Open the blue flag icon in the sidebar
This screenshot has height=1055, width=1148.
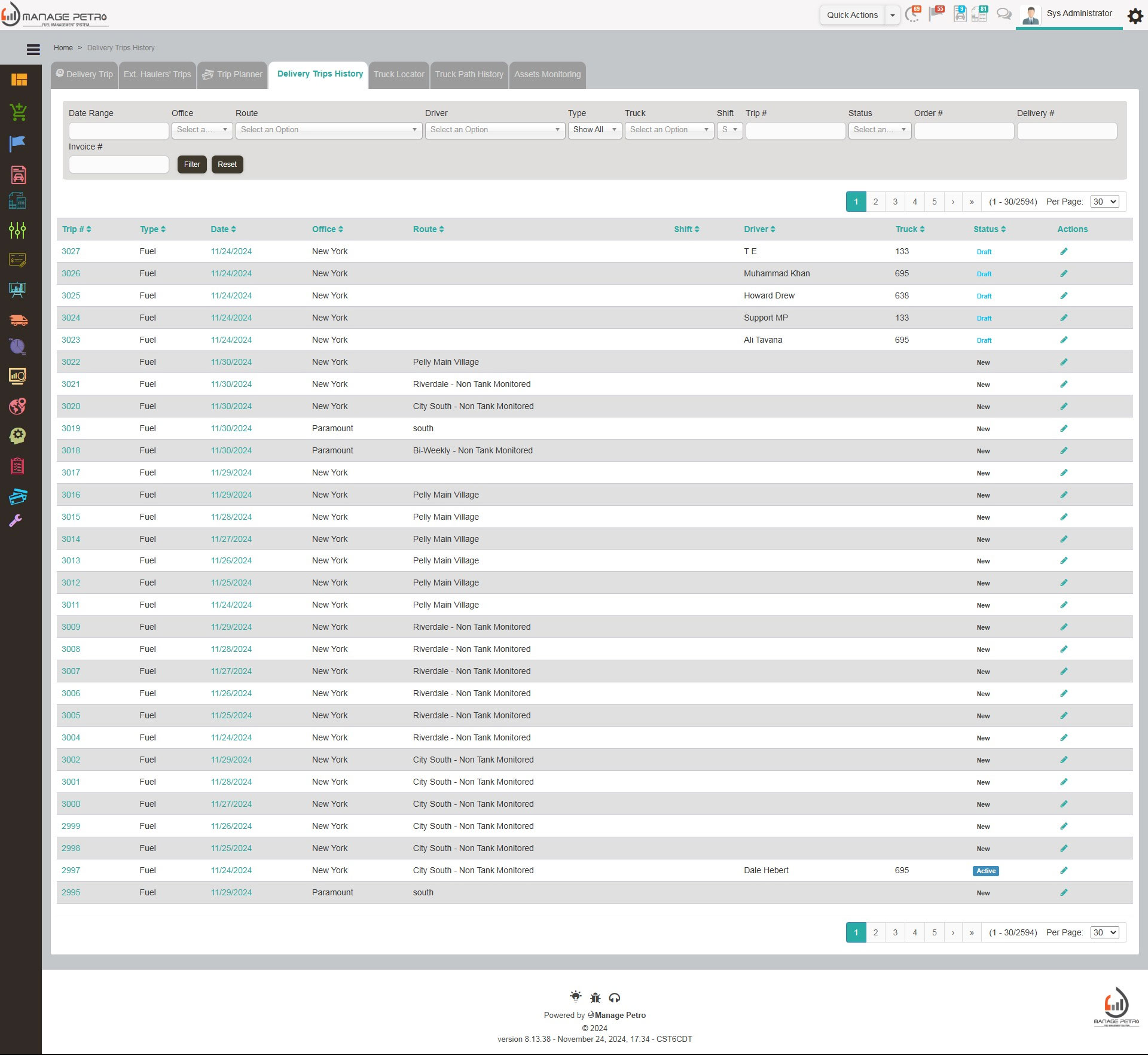pos(17,144)
